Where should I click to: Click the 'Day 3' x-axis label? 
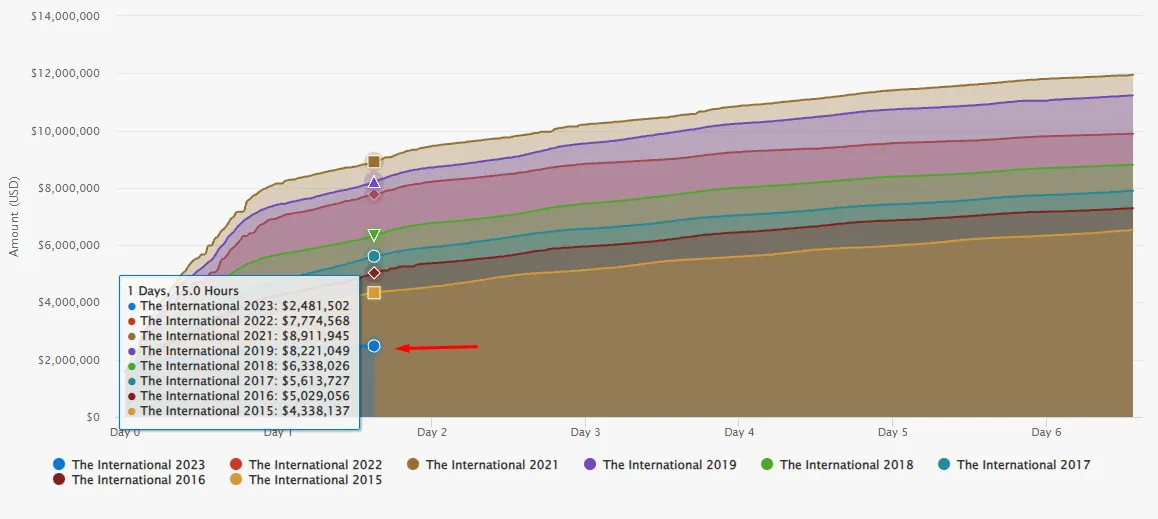click(x=585, y=432)
